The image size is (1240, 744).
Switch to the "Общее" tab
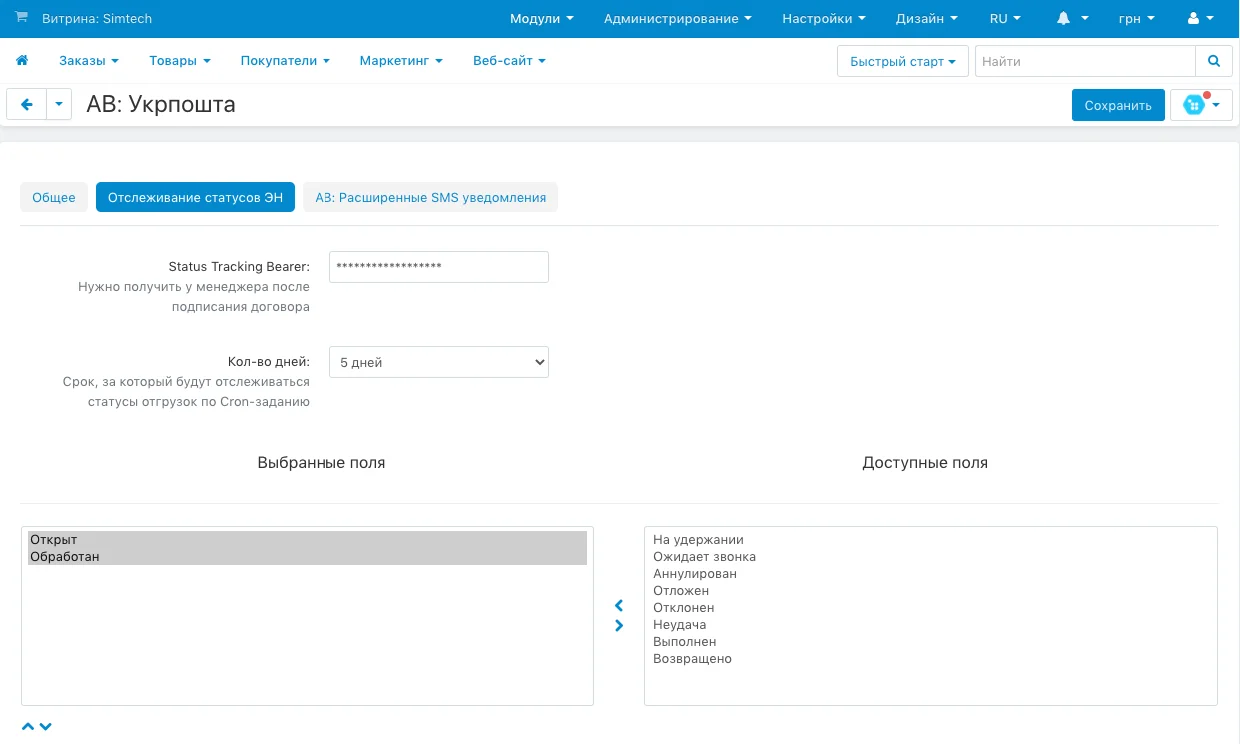coord(54,197)
